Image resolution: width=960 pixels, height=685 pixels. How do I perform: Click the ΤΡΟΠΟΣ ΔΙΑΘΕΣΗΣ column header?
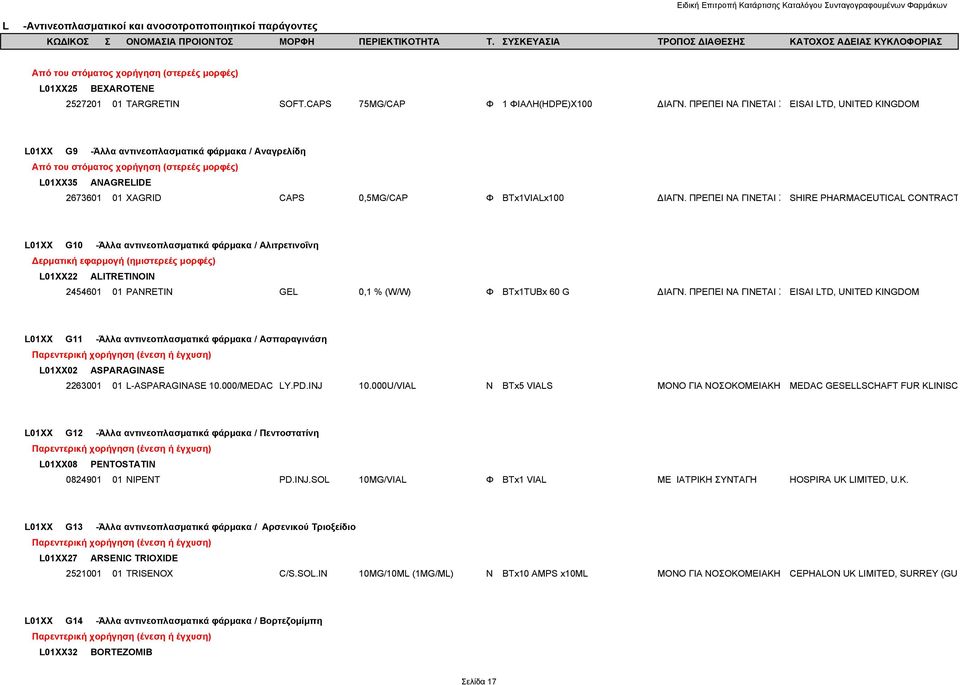click(701, 42)
